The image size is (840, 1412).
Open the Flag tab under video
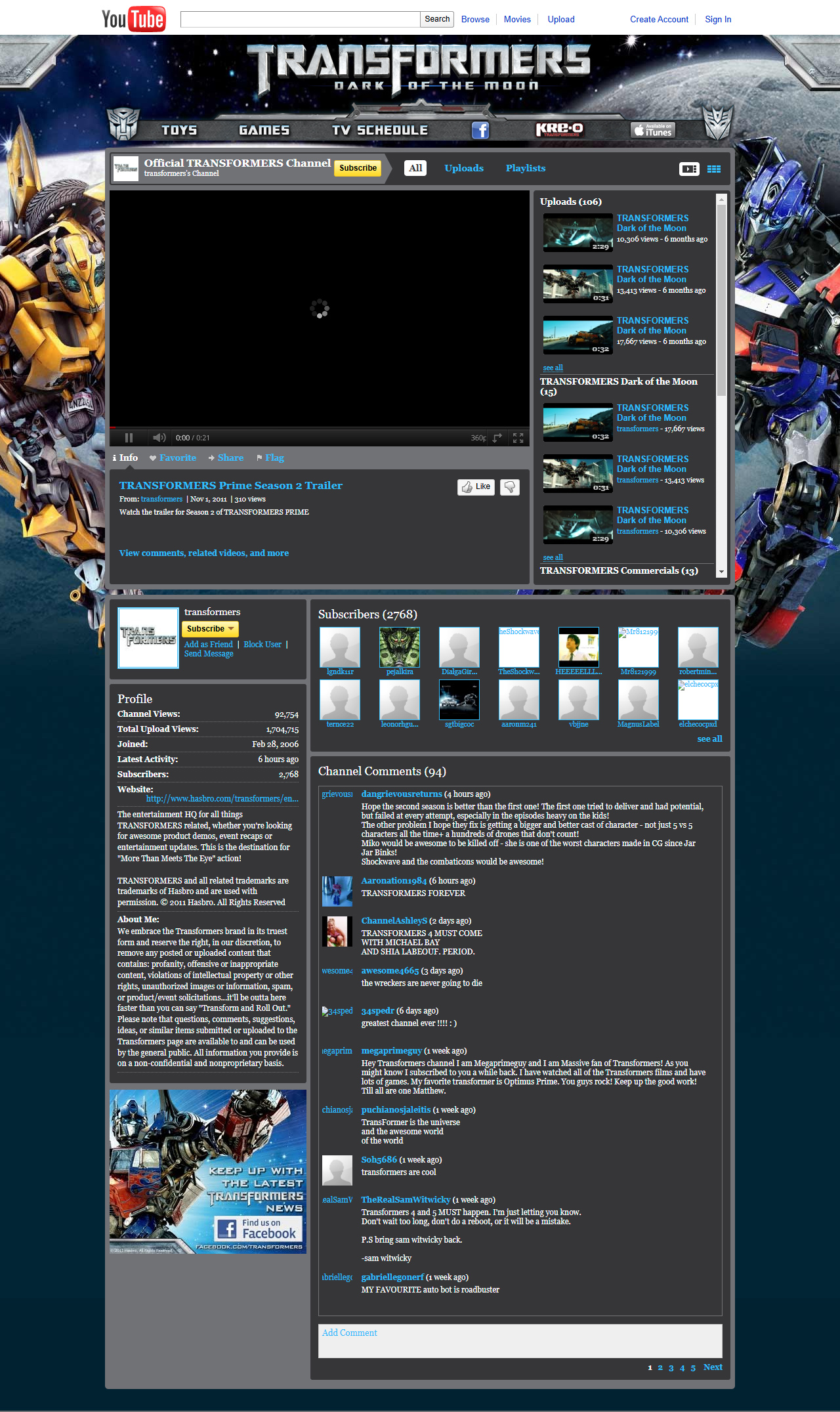[270, 458]
